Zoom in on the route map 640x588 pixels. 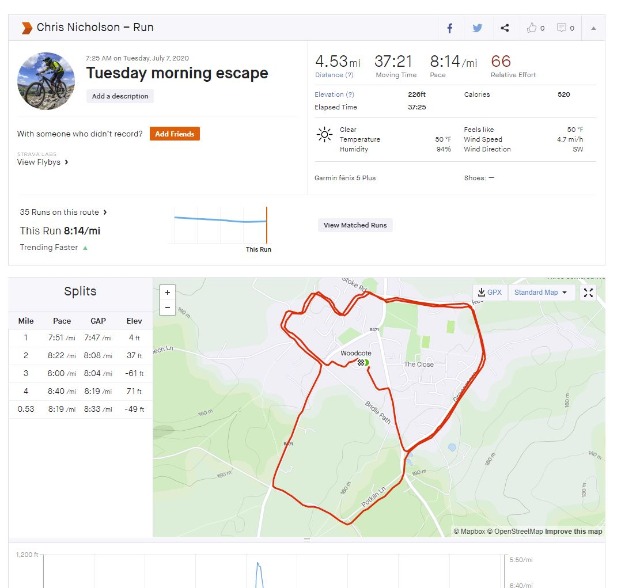(x=167, y=292)
